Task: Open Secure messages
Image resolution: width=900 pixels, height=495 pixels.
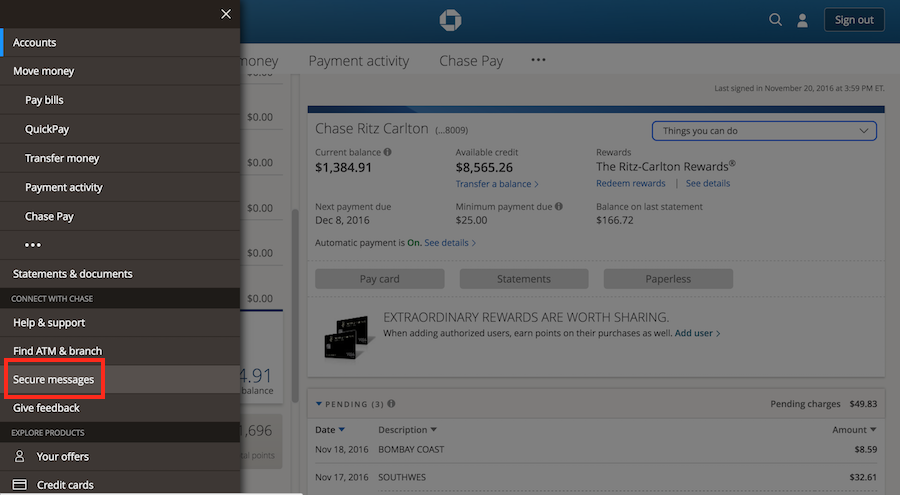Action: click(x=120, y=380)
